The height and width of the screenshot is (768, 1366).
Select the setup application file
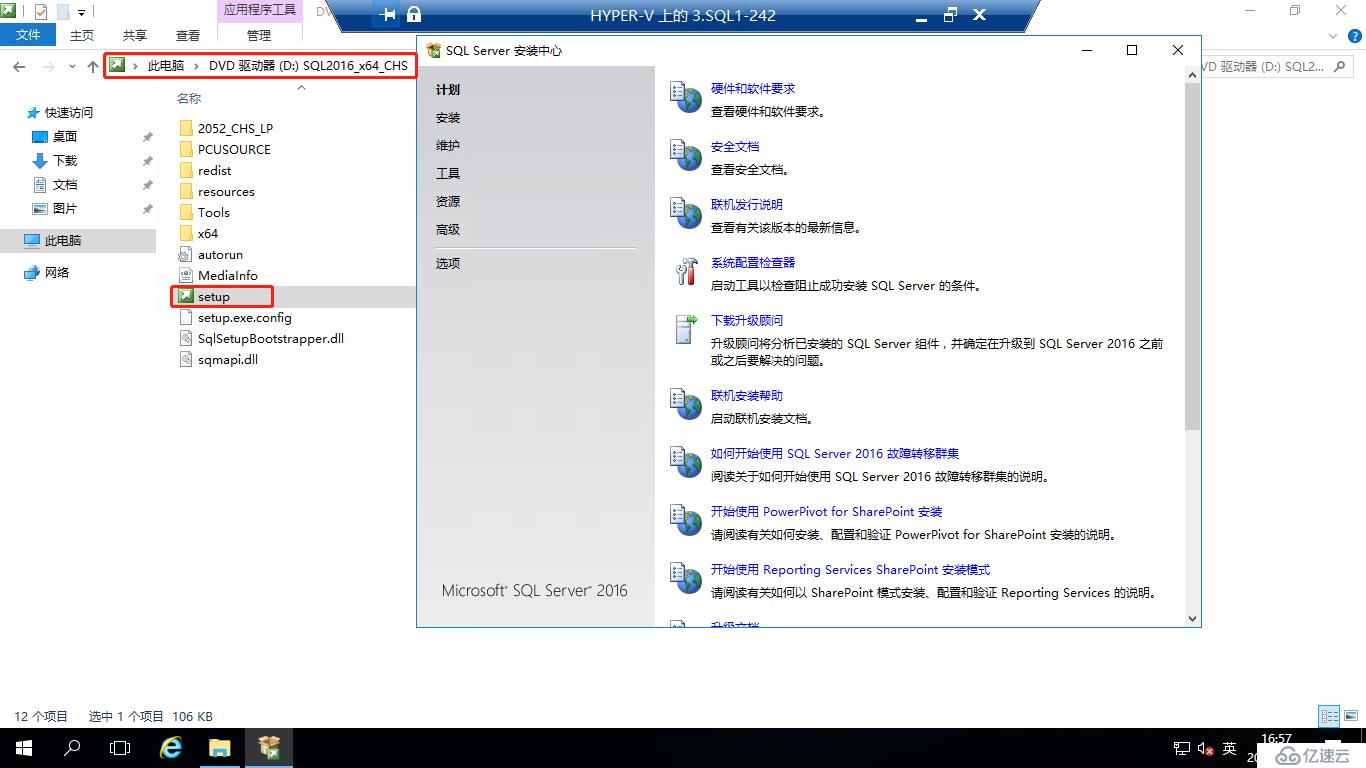[213, 297]
